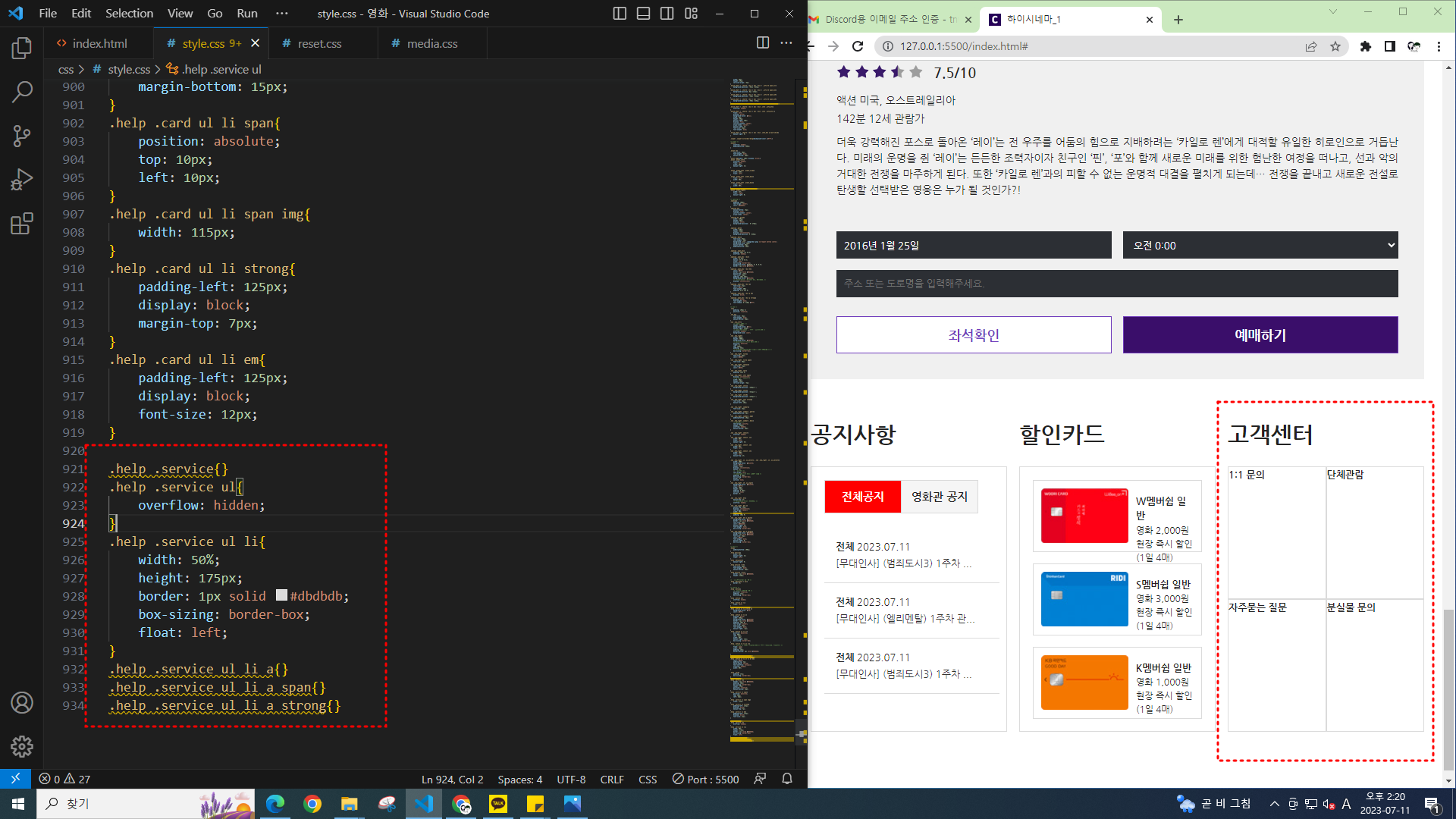Click the #dbdbdb color swatch
This screenshot has width=1456, height=819.
click(281, 596)
